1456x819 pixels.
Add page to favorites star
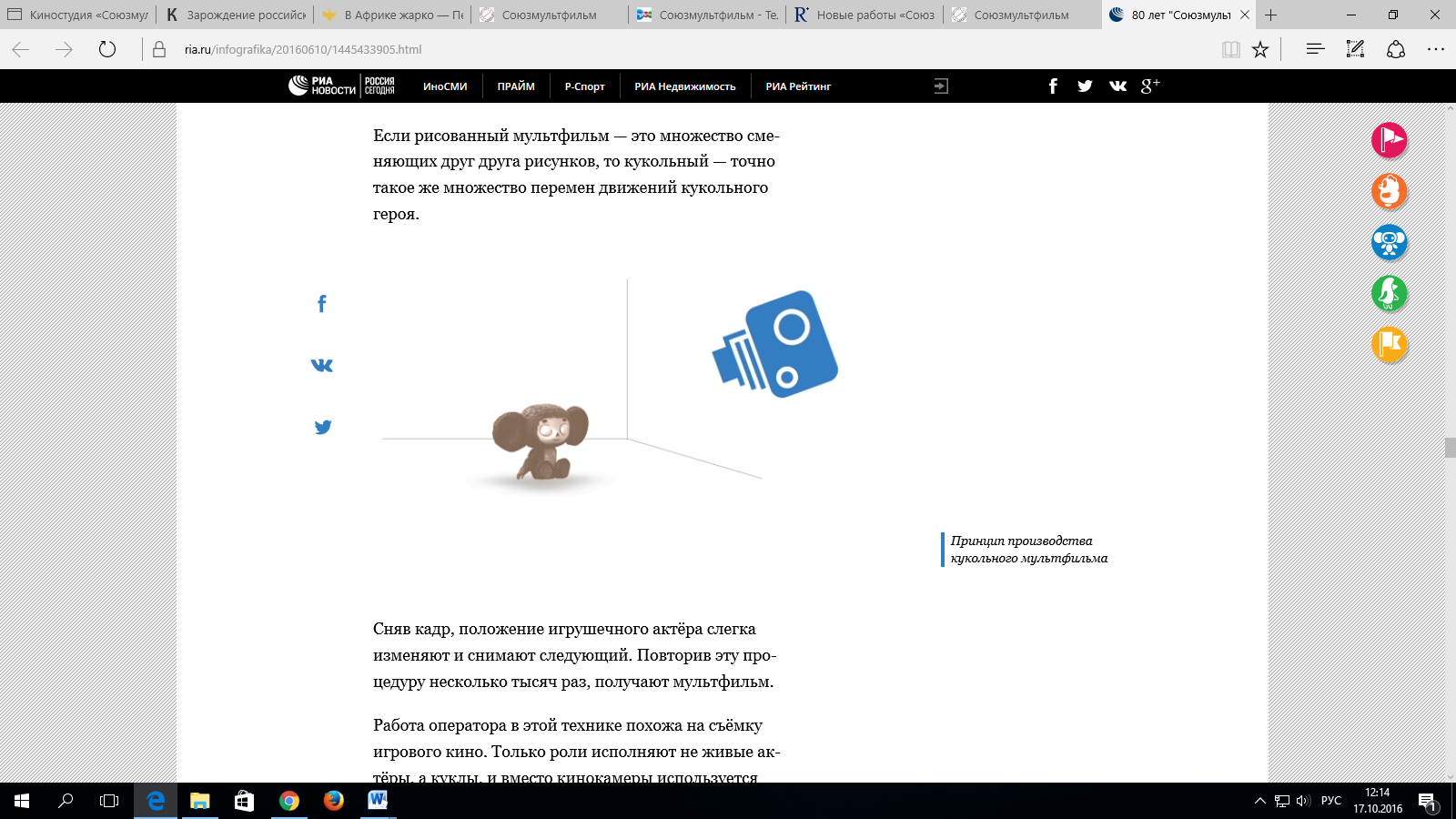pyautogui.click(x=1260, y=49)
